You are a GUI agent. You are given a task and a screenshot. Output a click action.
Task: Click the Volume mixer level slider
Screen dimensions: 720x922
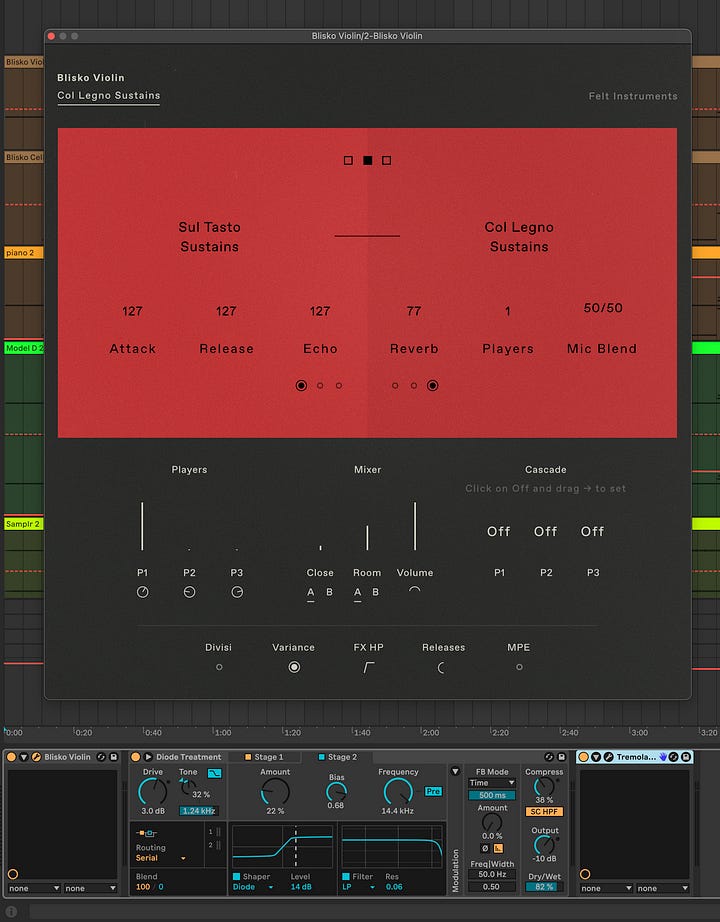click(x=415, y=526)
